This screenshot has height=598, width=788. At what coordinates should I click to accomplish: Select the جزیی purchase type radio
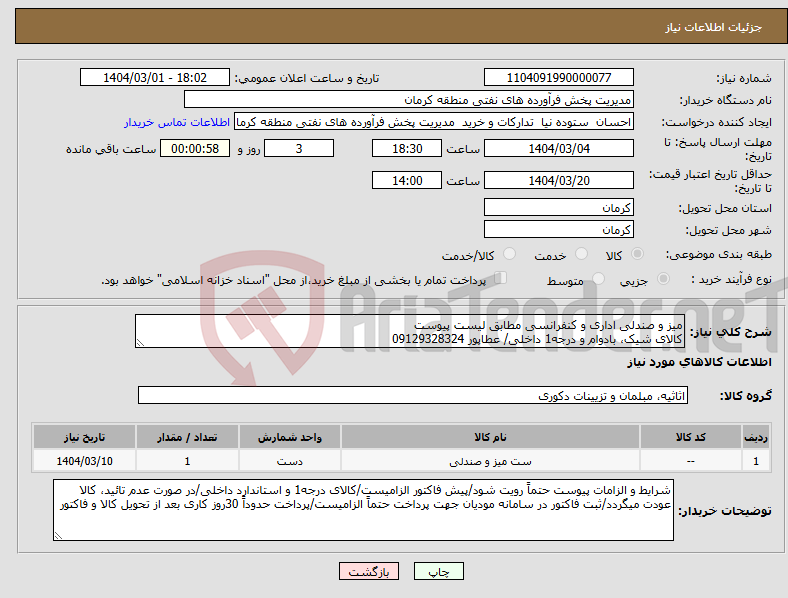[x=663, y=278]
